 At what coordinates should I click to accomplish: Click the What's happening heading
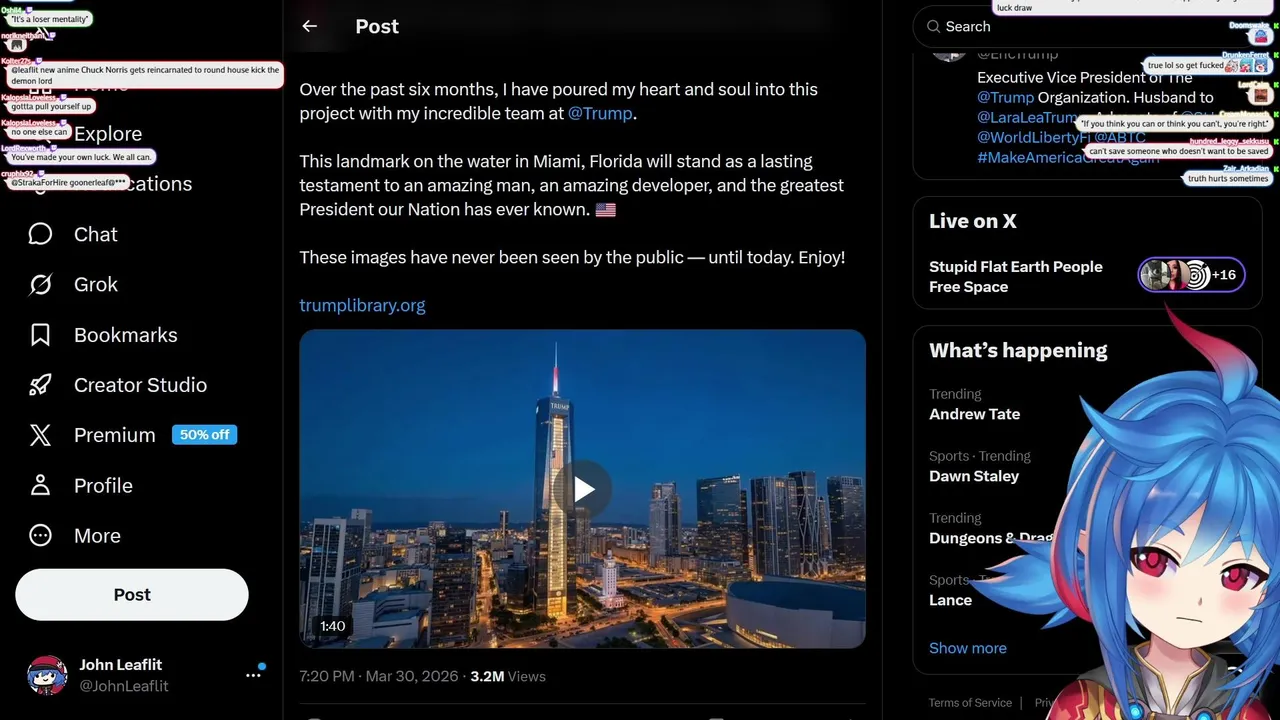pos(1018,350)
